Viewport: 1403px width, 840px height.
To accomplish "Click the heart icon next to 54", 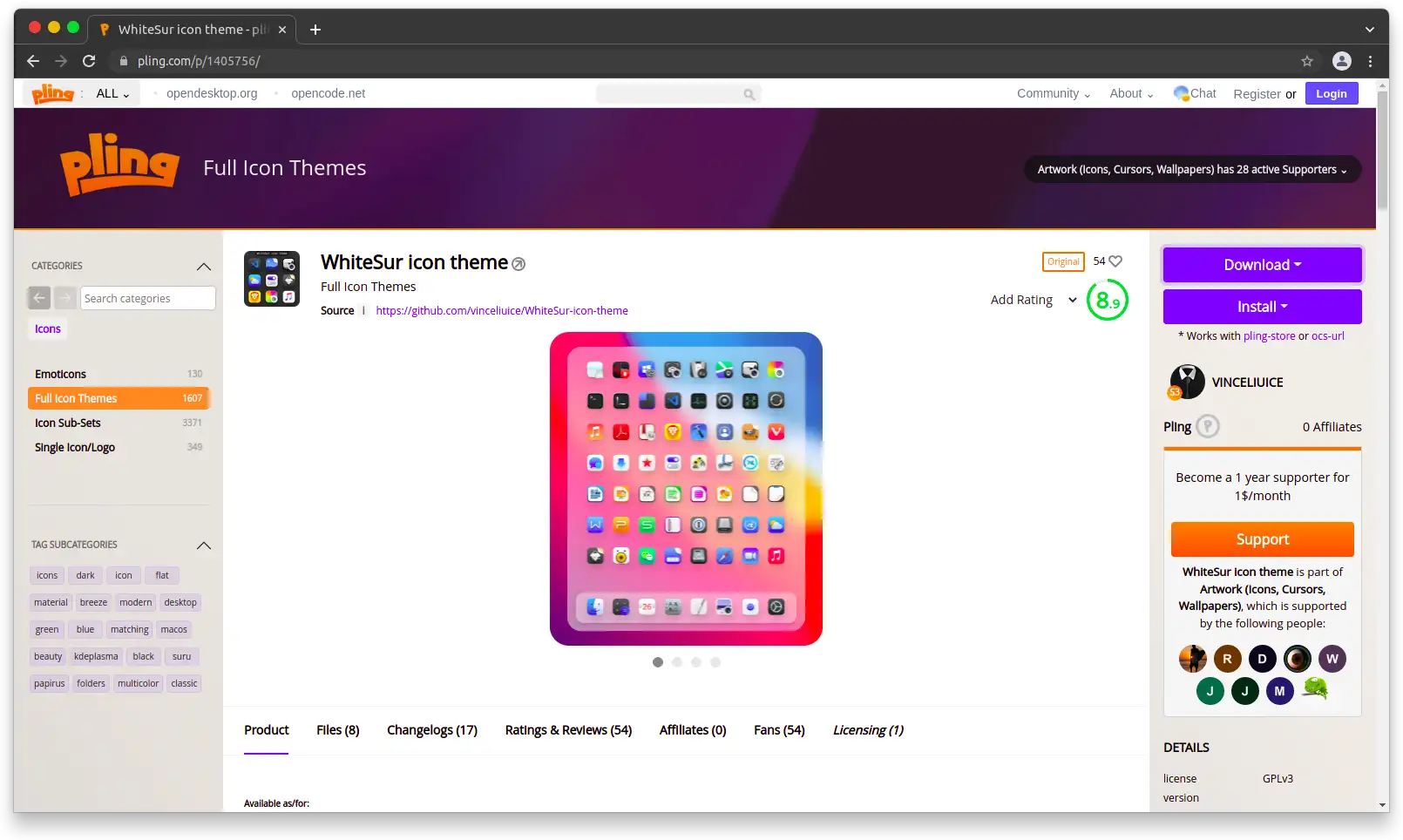I will point(1115,261).
